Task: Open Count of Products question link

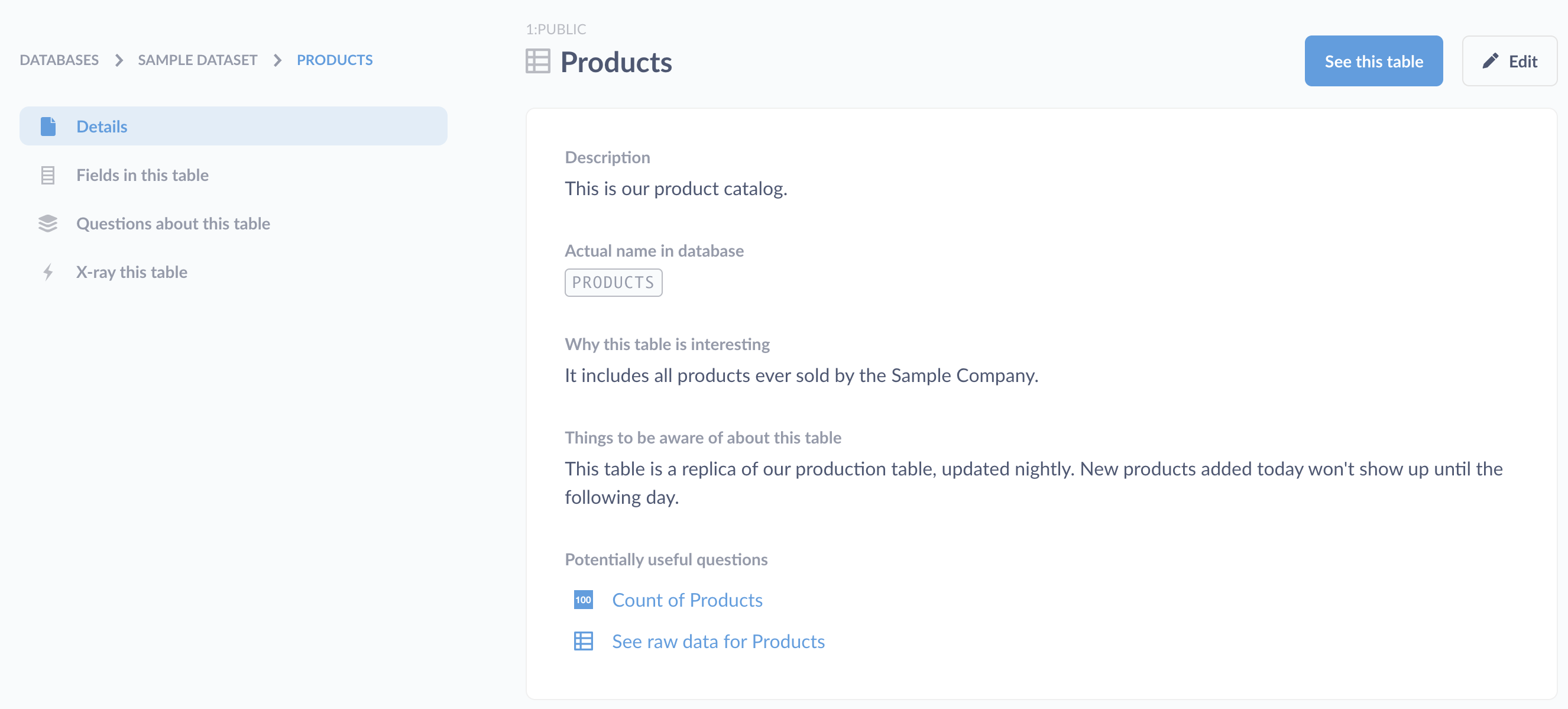Action: click(x=688, y=600)
